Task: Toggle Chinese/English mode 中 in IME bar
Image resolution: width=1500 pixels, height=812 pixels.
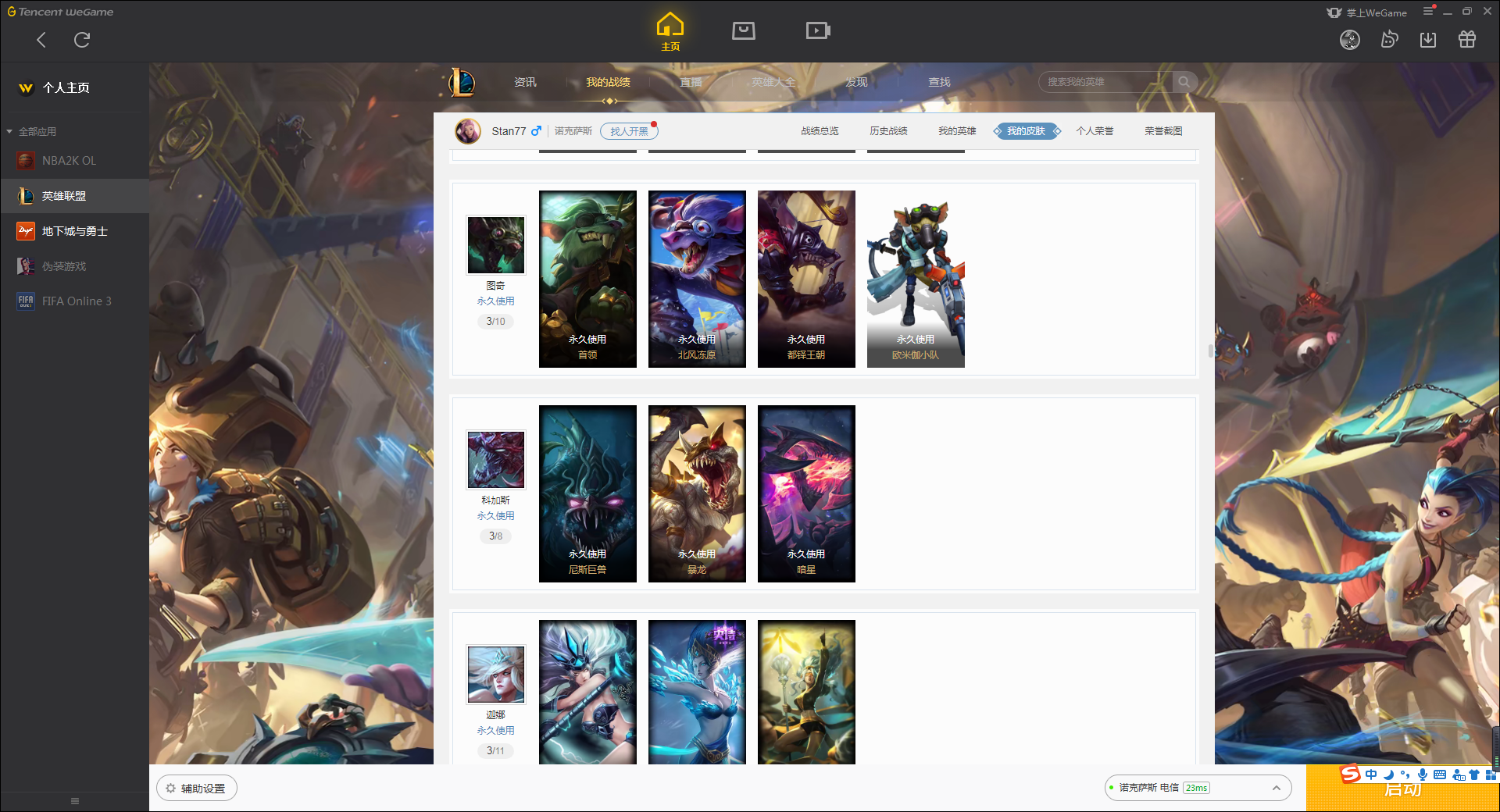Action: coord(1371,775)
